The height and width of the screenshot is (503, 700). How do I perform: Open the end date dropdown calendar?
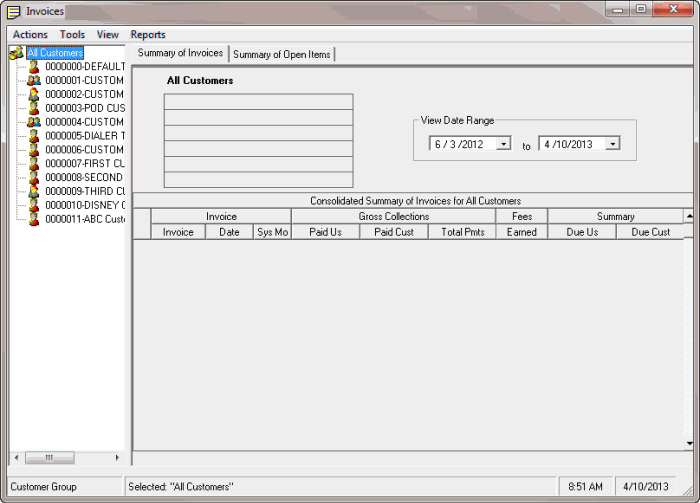pyautogui.click(x=612, y=144)
